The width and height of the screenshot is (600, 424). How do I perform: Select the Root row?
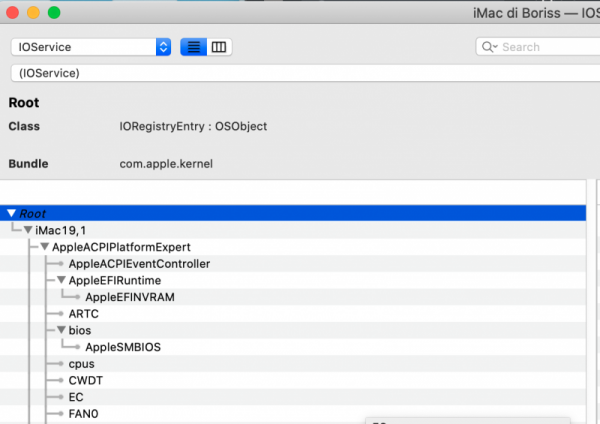click(293, 213)
